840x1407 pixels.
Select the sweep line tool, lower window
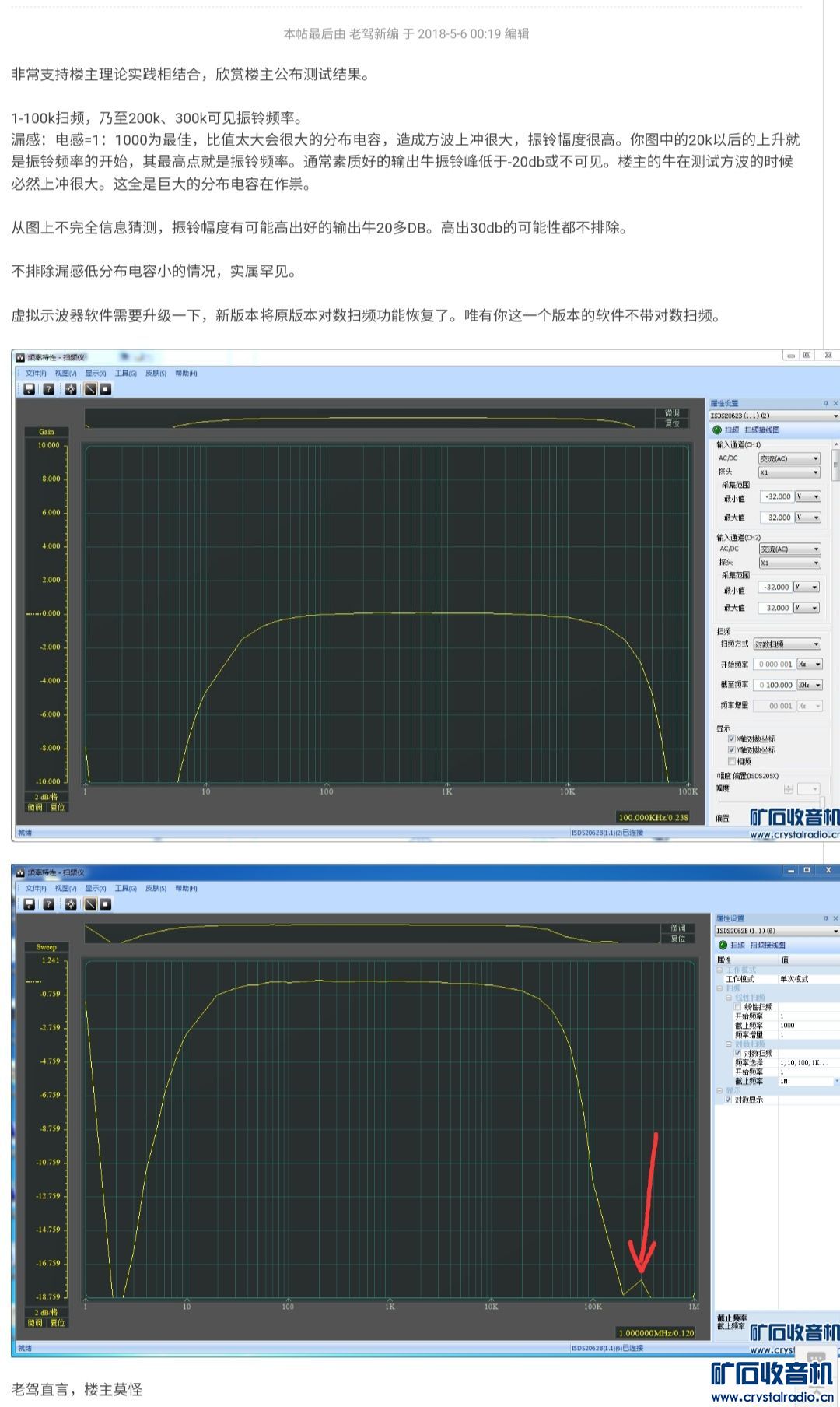click(x=90, y=904)
